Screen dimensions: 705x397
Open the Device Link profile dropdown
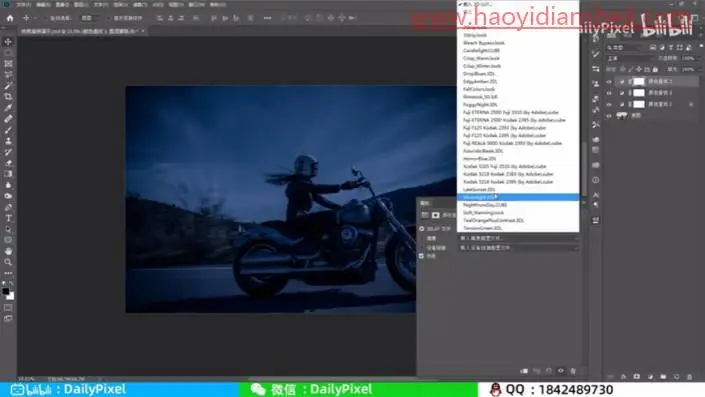click(518, 248)
